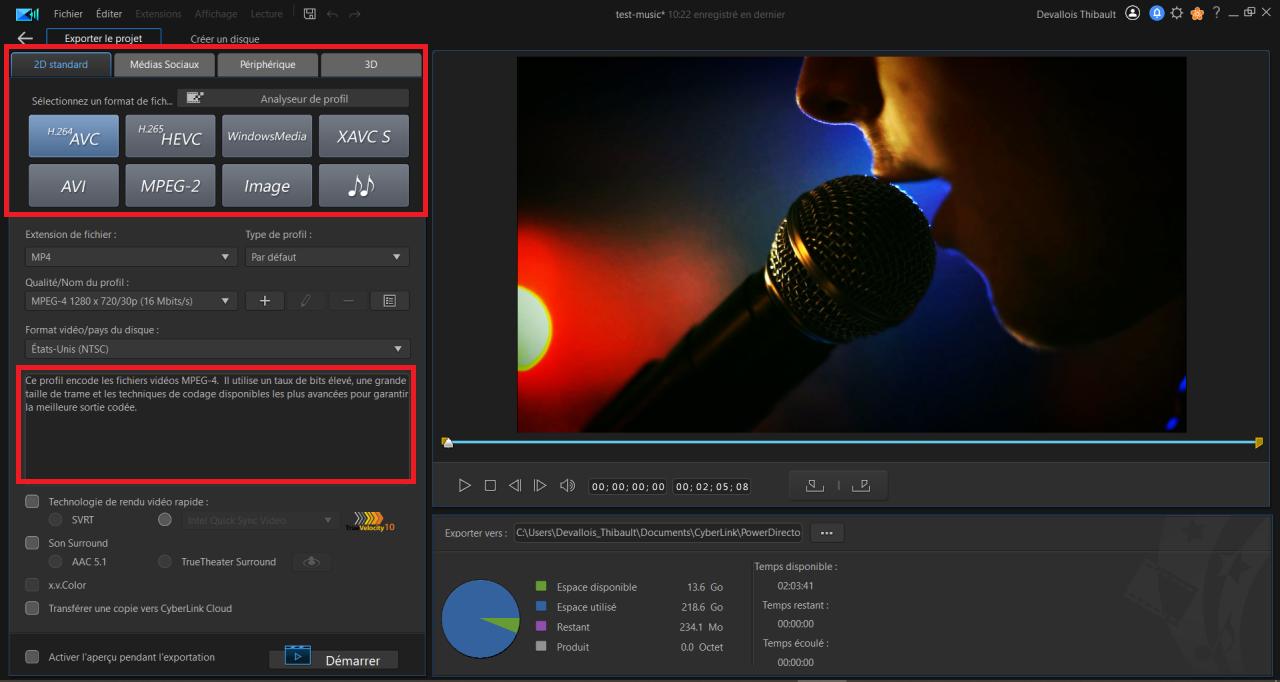The height and width of the screenshot is (682, 1280).
Task: Select the Intel Quick Sync radio option
Action: [x=165, y=520]
